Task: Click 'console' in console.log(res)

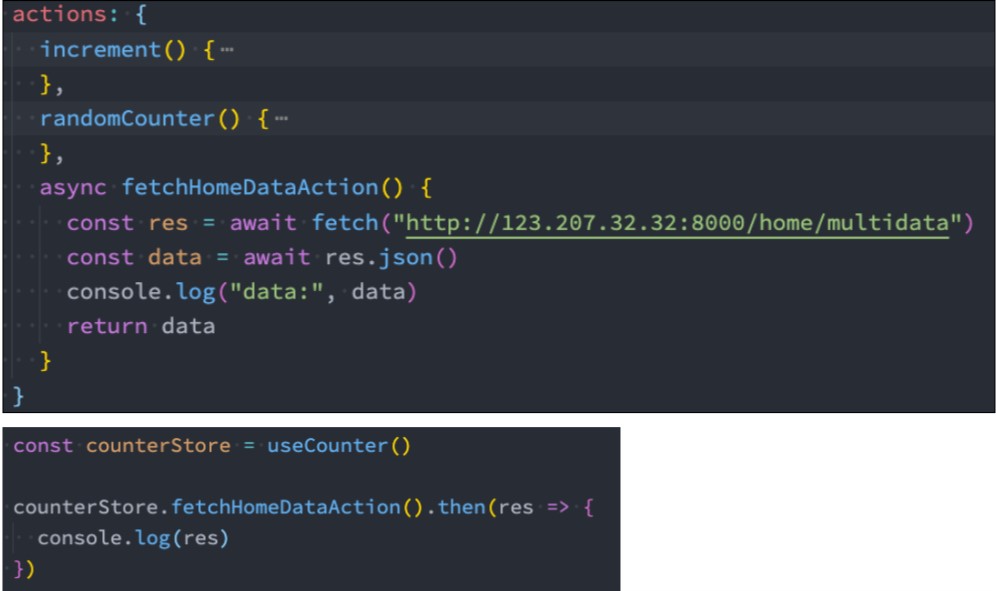Action: click(x=78, y=538)
